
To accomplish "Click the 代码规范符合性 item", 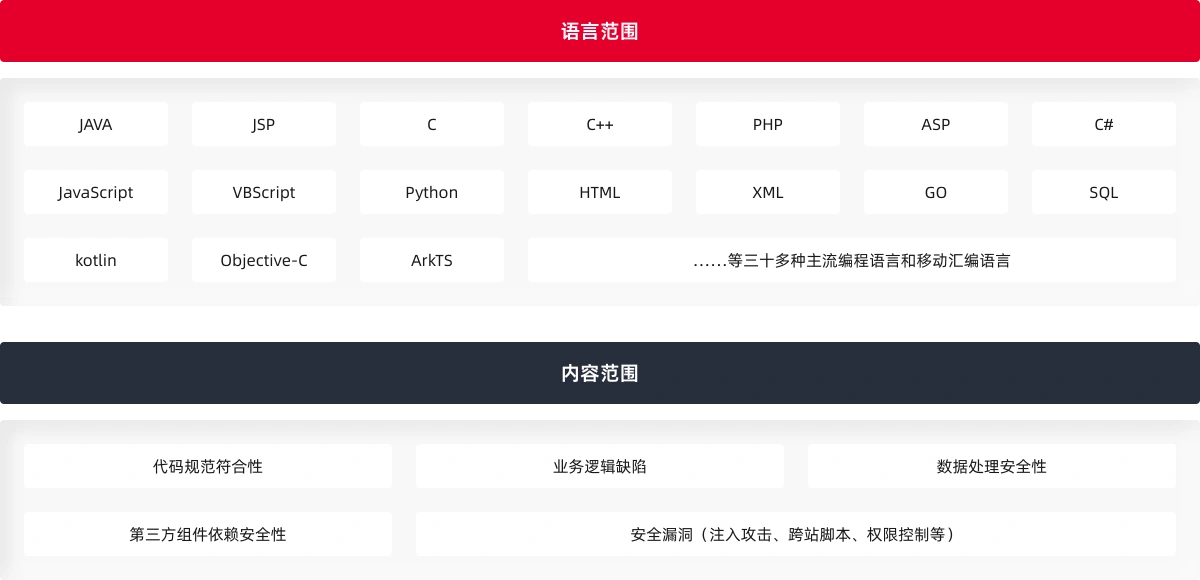I will click(208, 467).
